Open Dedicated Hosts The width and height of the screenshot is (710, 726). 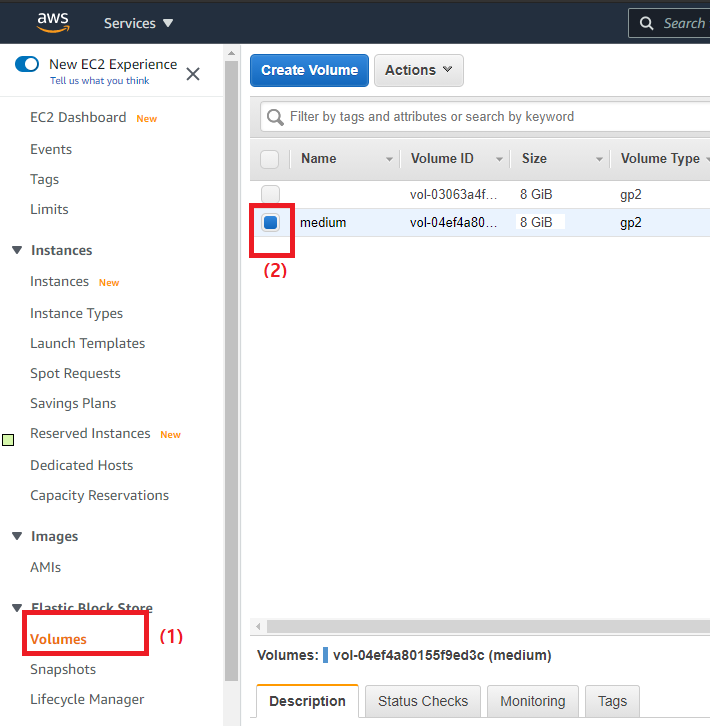82,465
